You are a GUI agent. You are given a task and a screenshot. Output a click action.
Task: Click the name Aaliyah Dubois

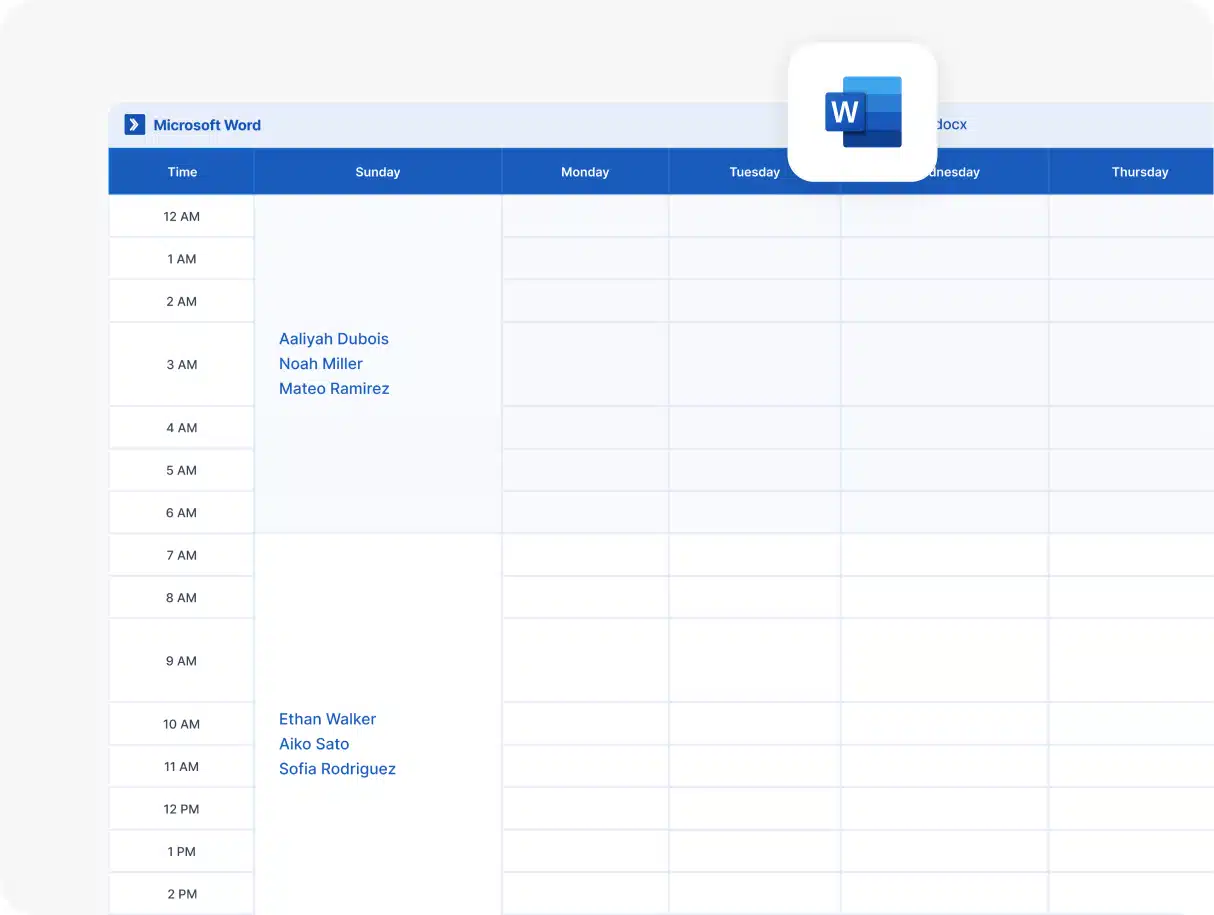334,339
